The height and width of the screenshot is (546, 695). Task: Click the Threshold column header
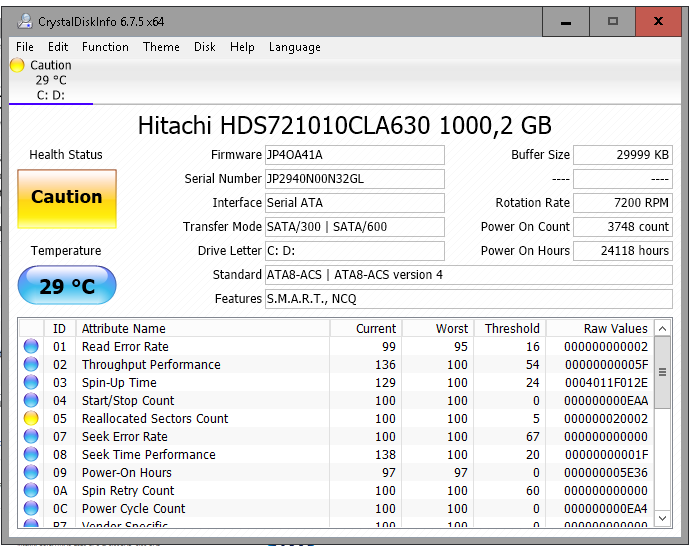tap(510, 328)
